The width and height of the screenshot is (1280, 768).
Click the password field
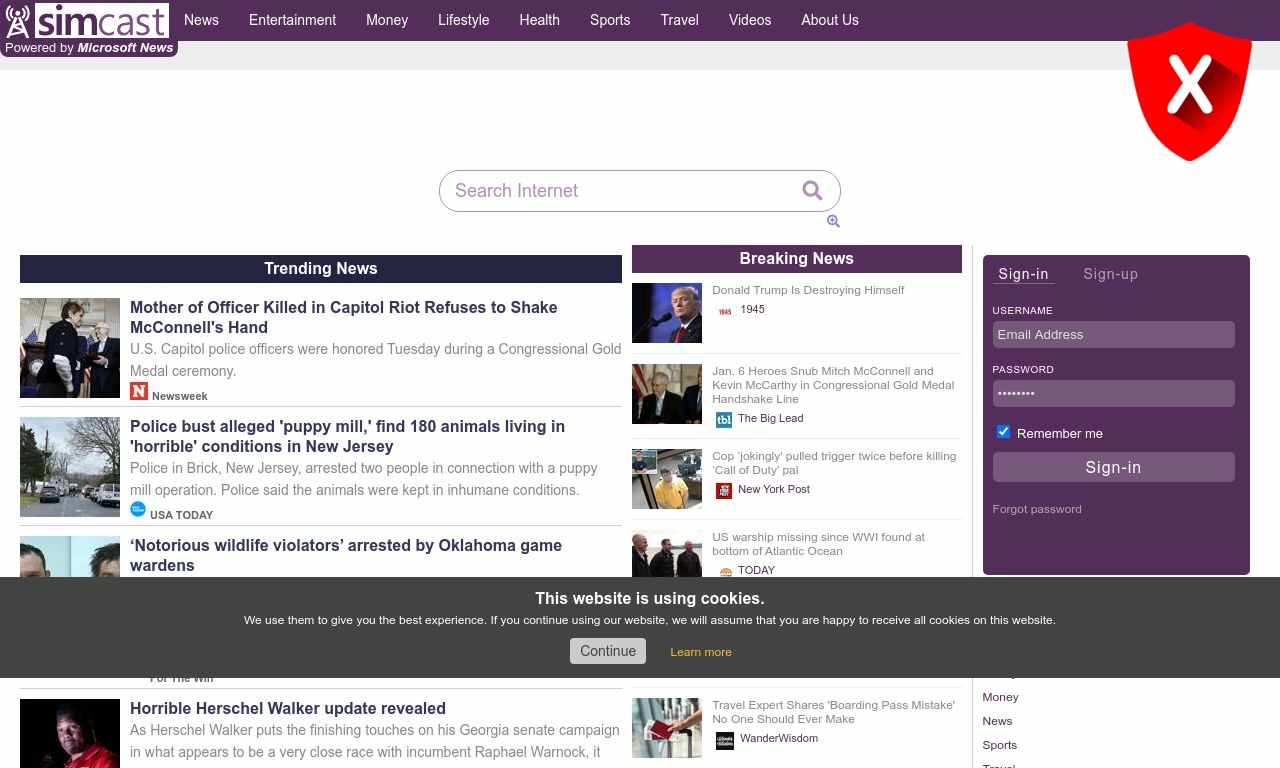click(1114, 394)
